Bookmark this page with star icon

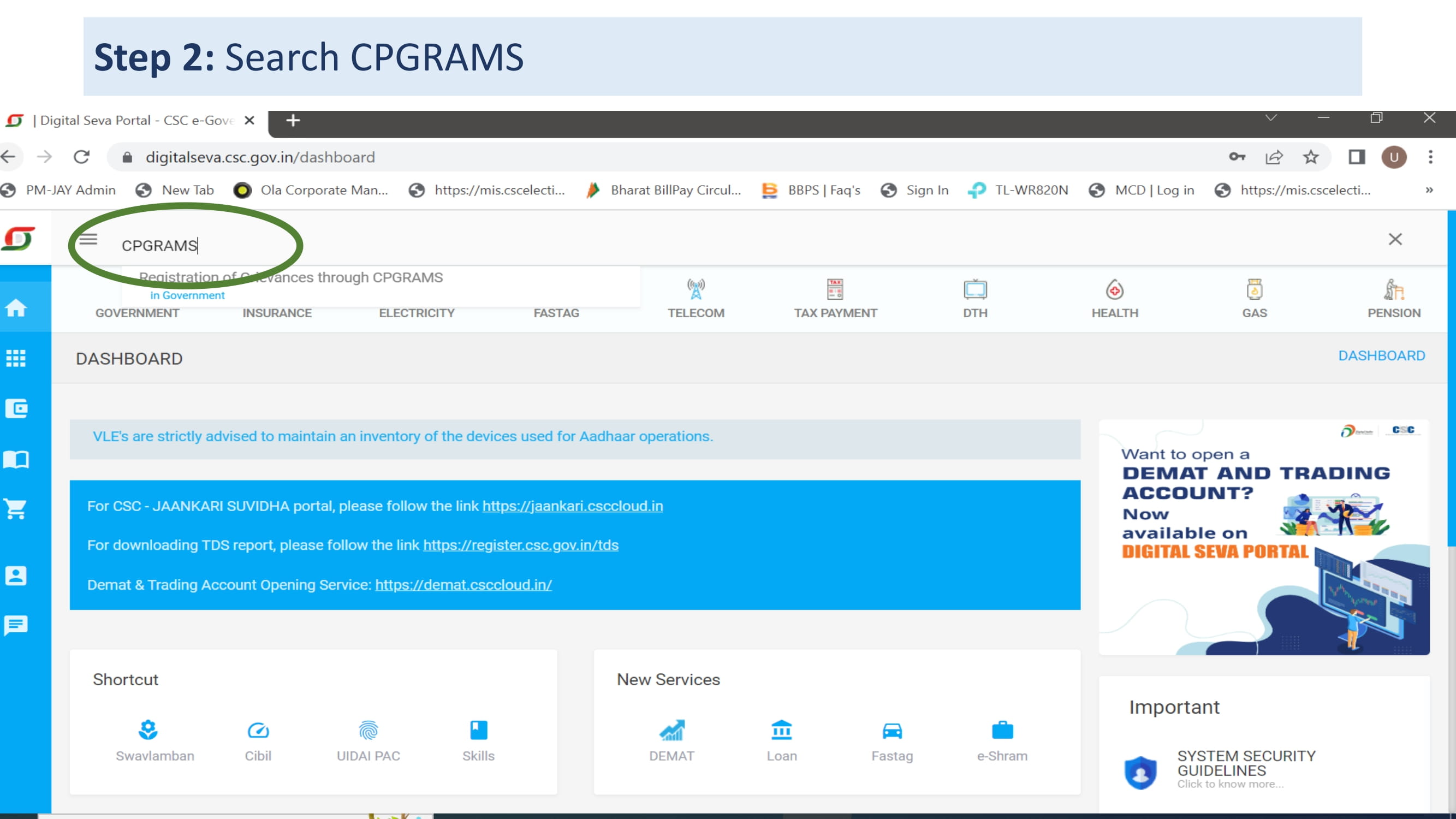1311,157
